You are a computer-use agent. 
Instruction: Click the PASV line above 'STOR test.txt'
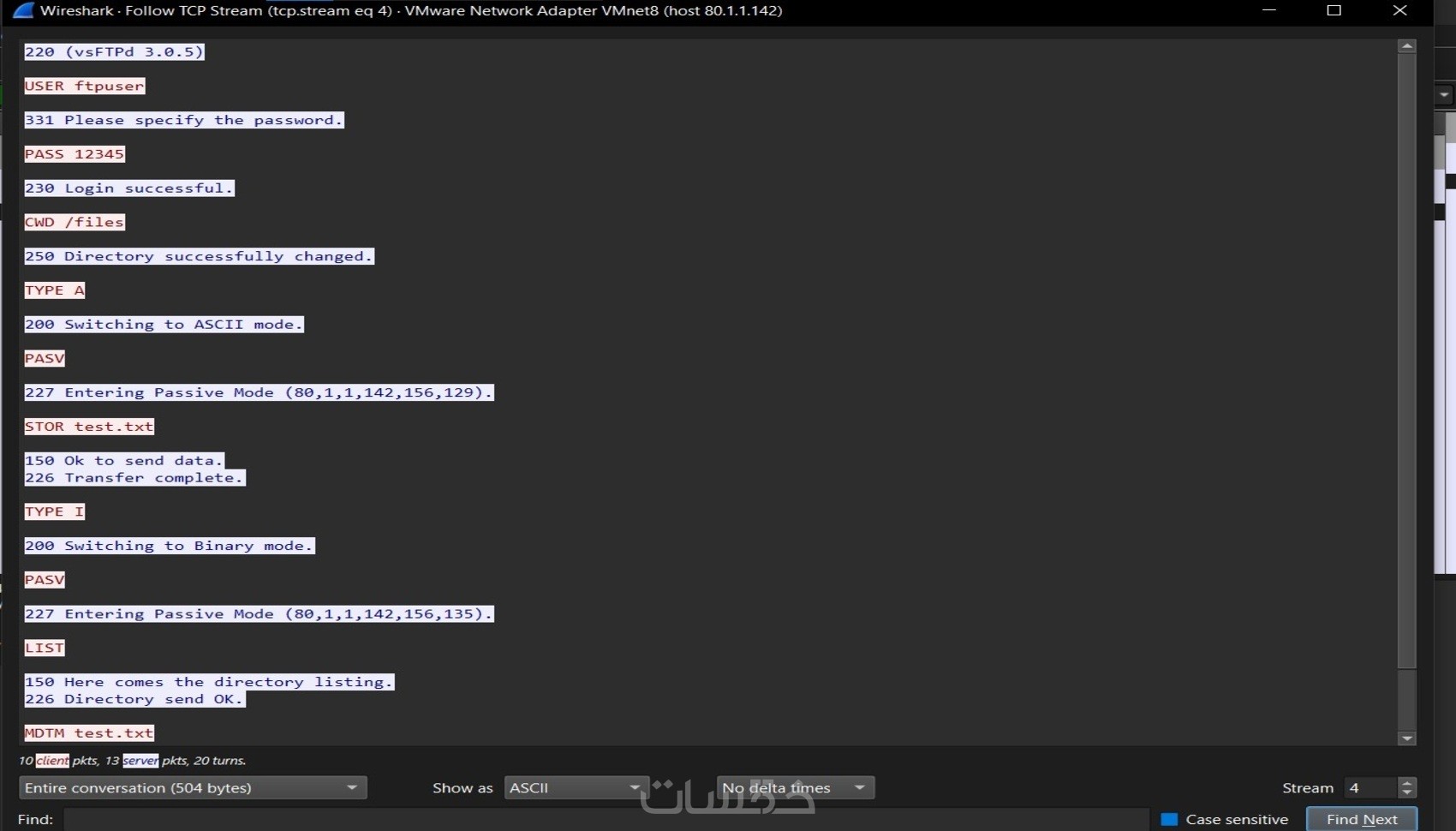tap(45, 358)
